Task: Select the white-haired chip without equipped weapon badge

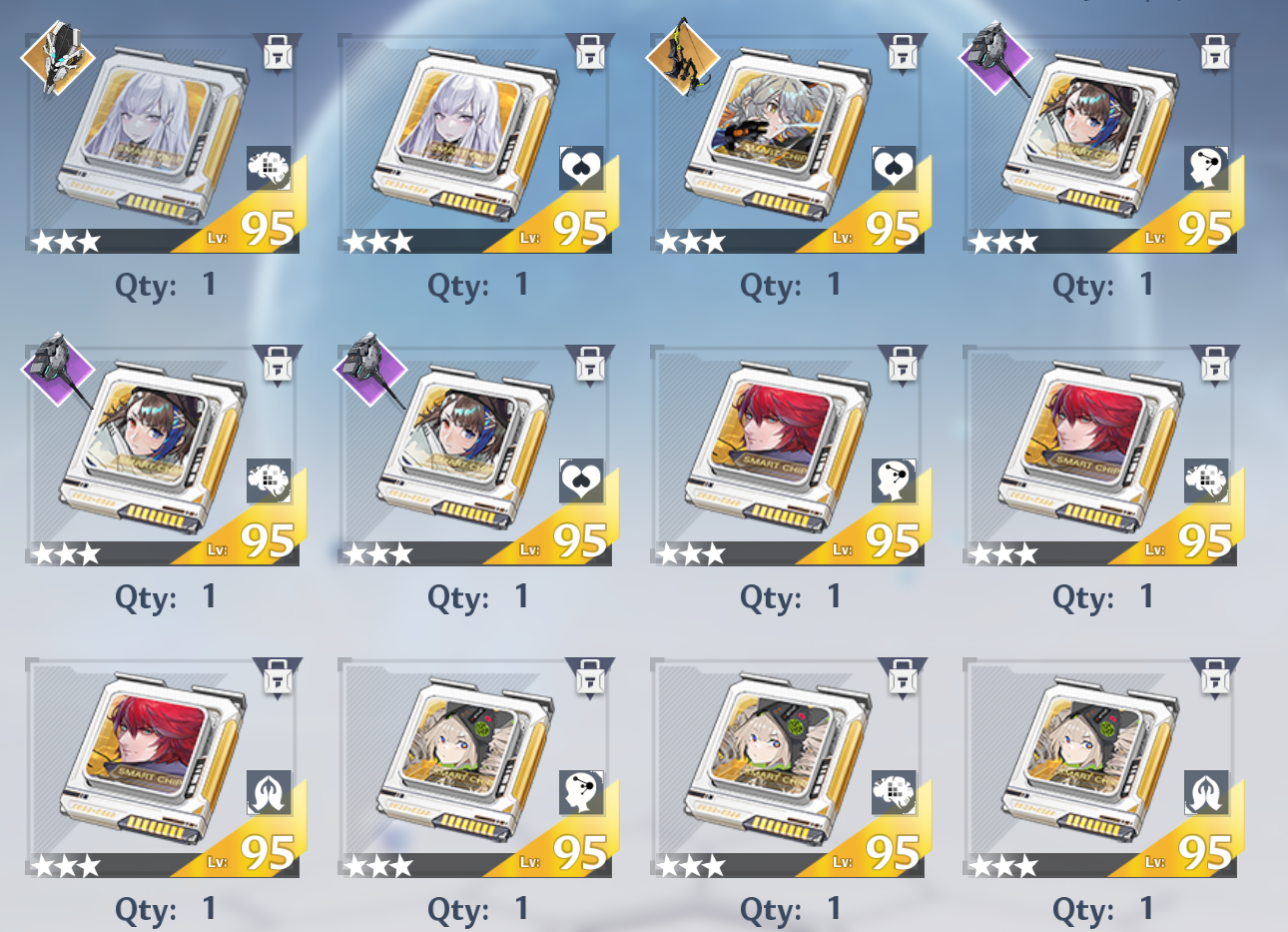Action: tap(475, 144)
